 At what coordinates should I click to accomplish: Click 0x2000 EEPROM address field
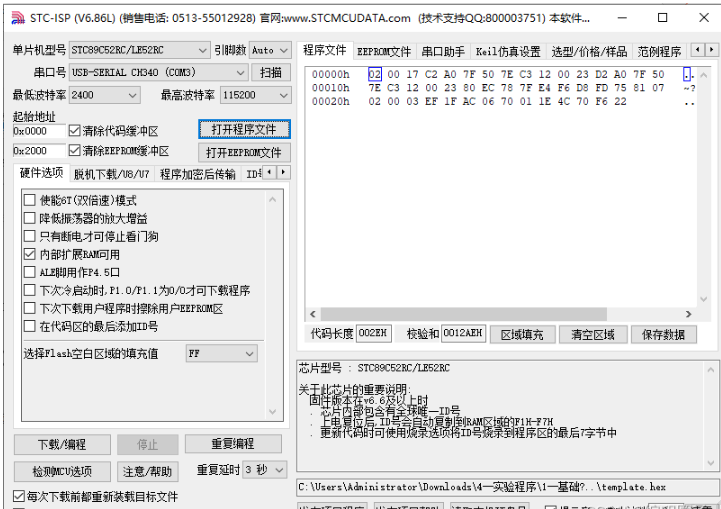[x=40, y=151]
